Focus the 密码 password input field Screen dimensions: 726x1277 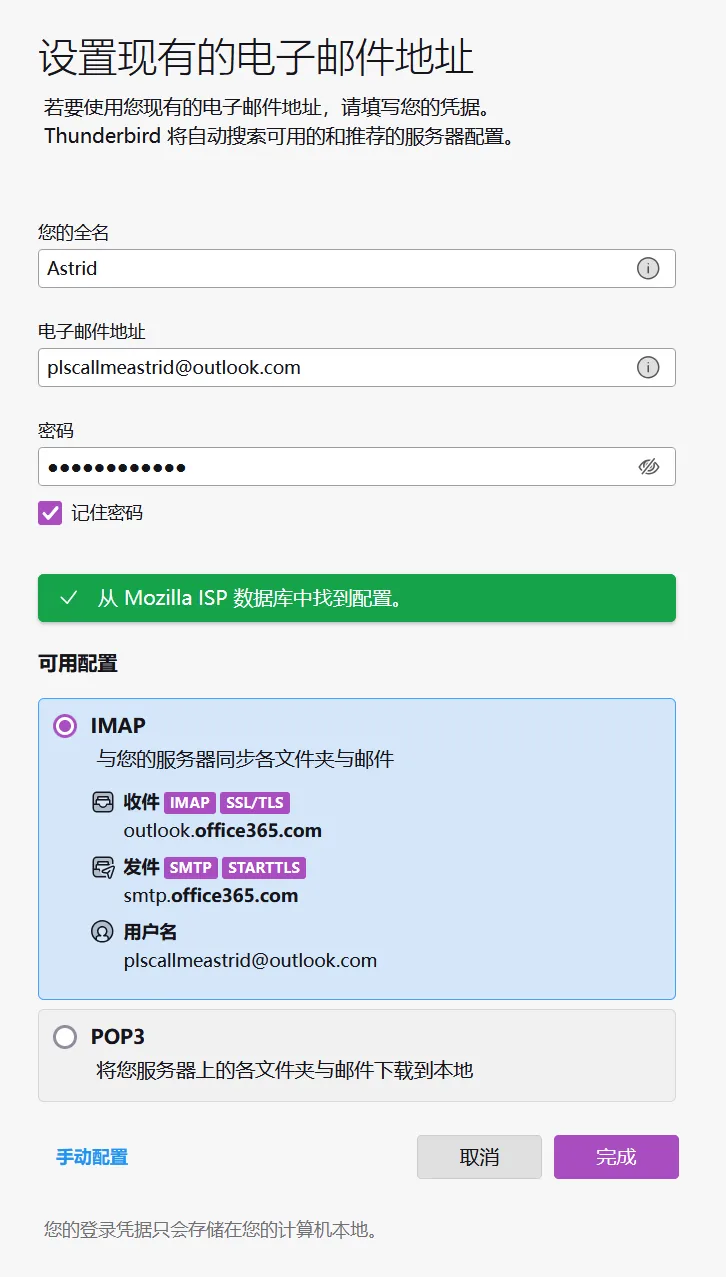357,466
